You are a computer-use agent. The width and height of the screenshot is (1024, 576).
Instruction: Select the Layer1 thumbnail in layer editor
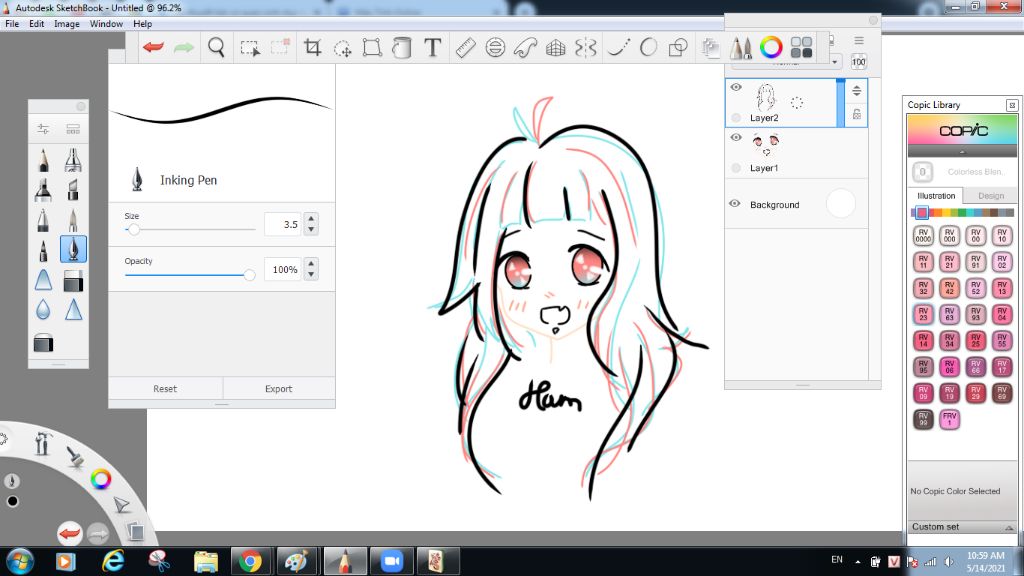[x=765, y=144]
